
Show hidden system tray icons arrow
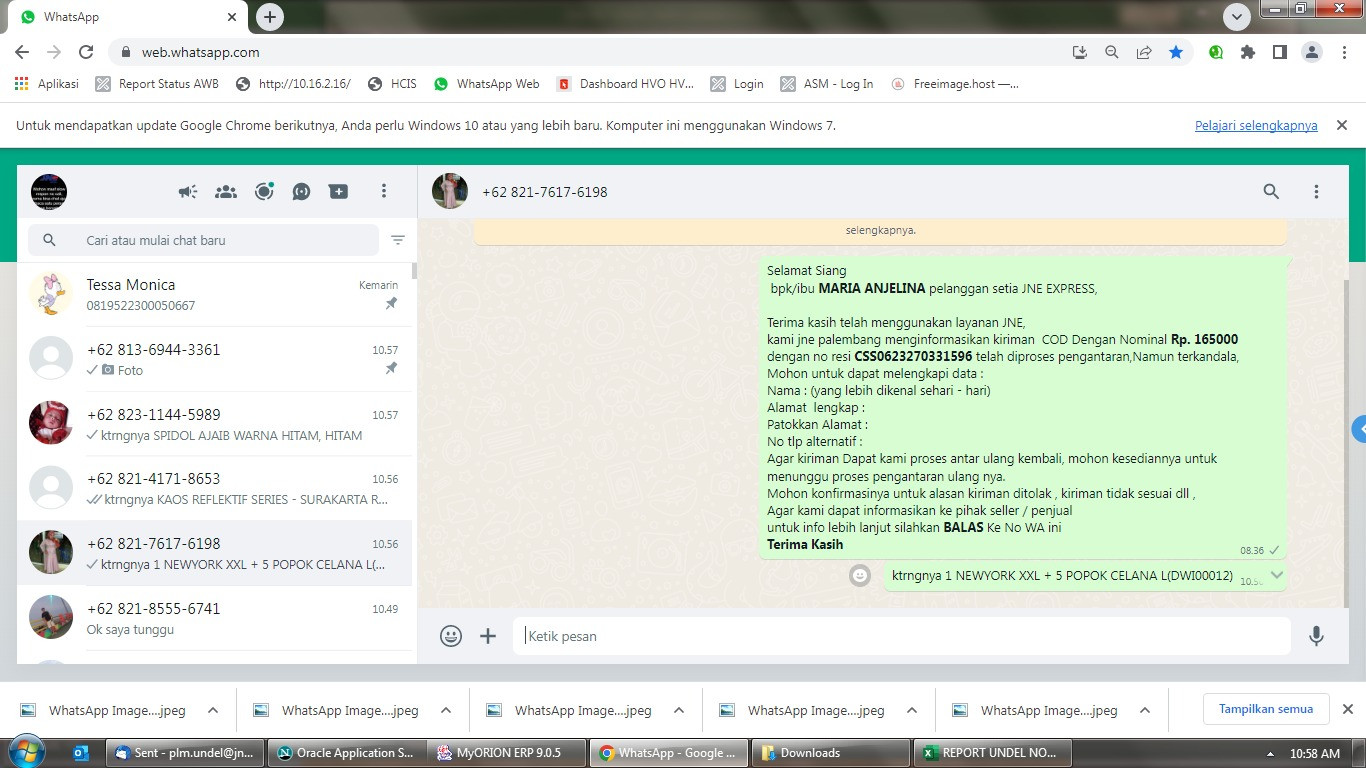pos(1270,754)
